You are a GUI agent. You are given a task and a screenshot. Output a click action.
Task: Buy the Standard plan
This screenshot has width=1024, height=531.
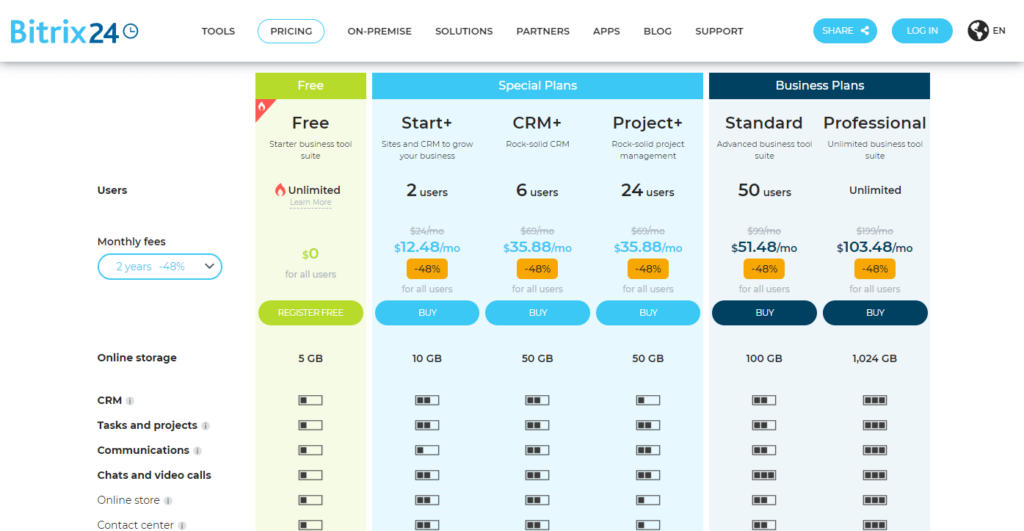tap(764, 313)
